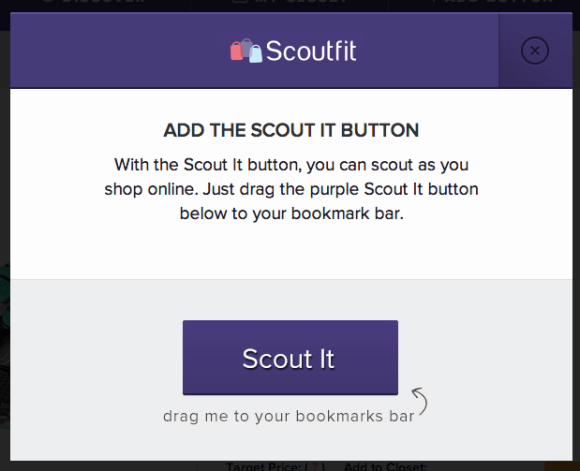This screenshot has height=471, width=580.
Task: Open the dimmed Discover tab behind the dialog
Action: tap(92, 2)
